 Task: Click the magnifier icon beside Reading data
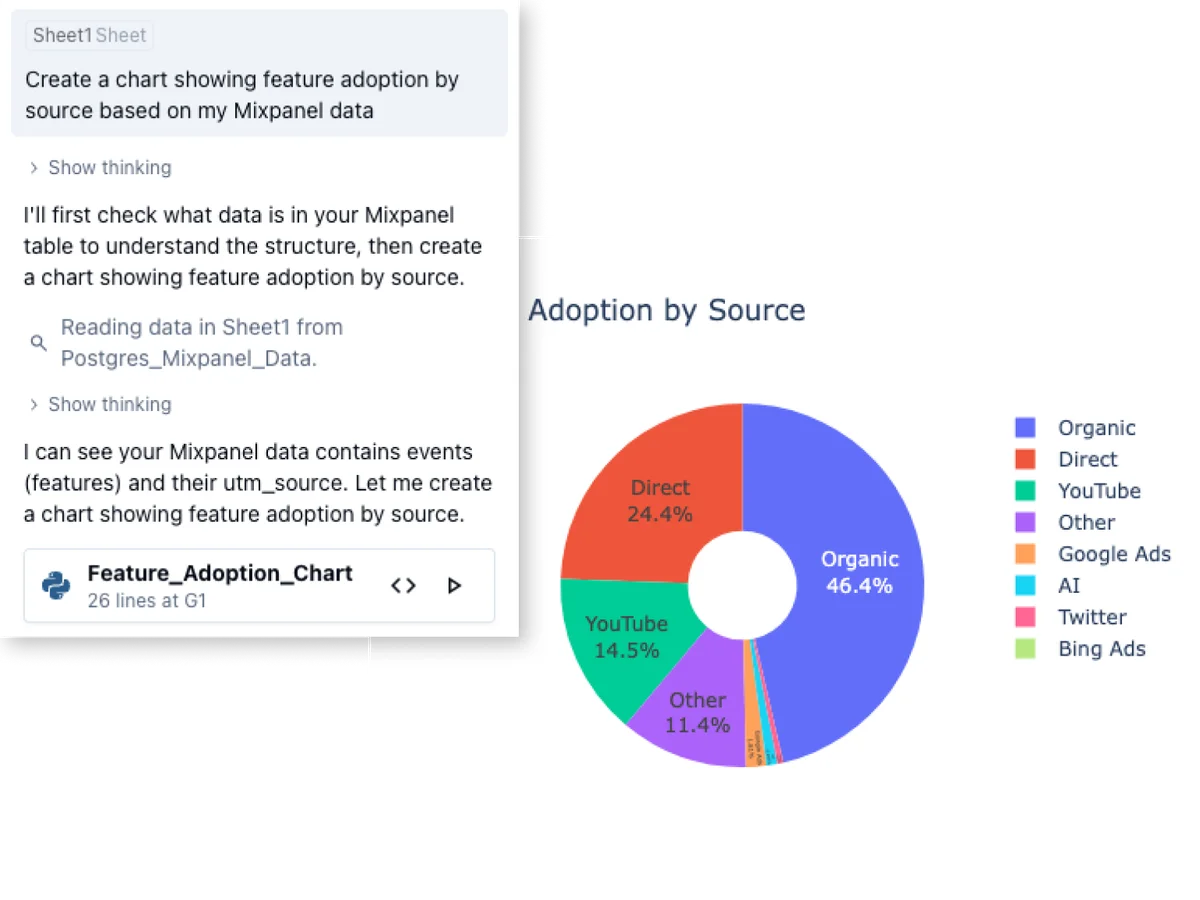pyautogui.click(x=38, y=342)
